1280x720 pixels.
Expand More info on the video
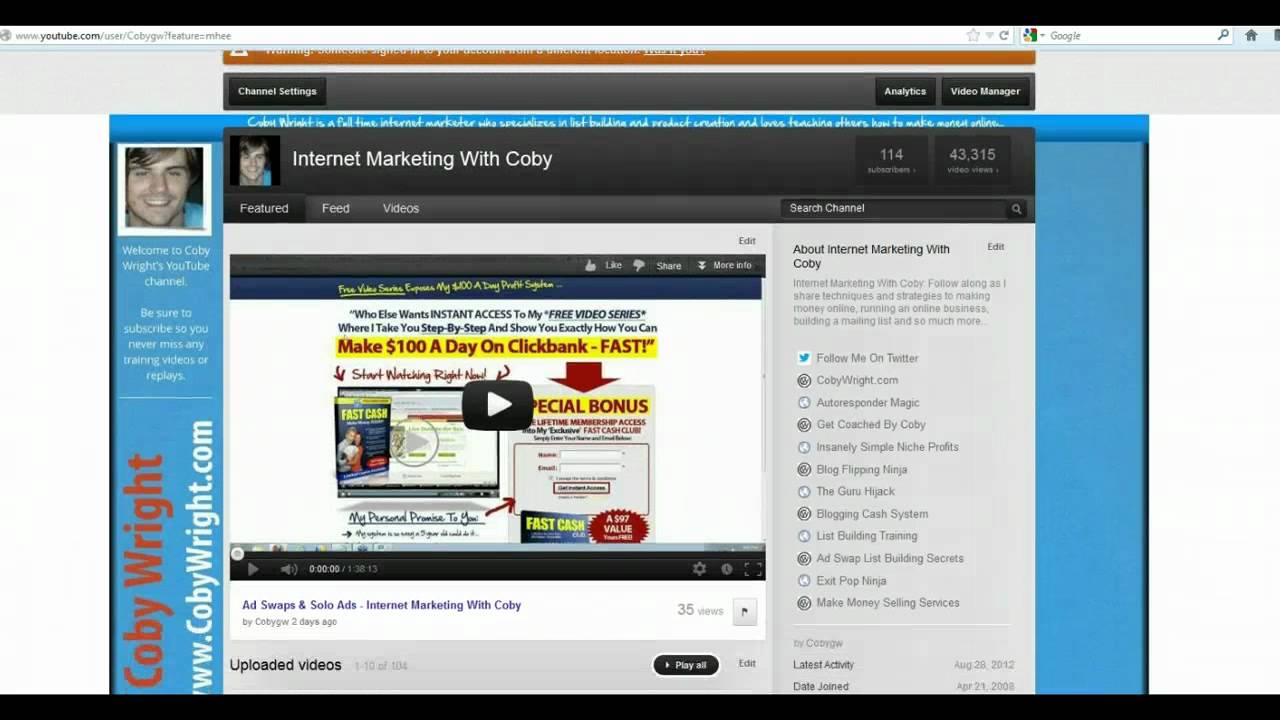point(724,265)
